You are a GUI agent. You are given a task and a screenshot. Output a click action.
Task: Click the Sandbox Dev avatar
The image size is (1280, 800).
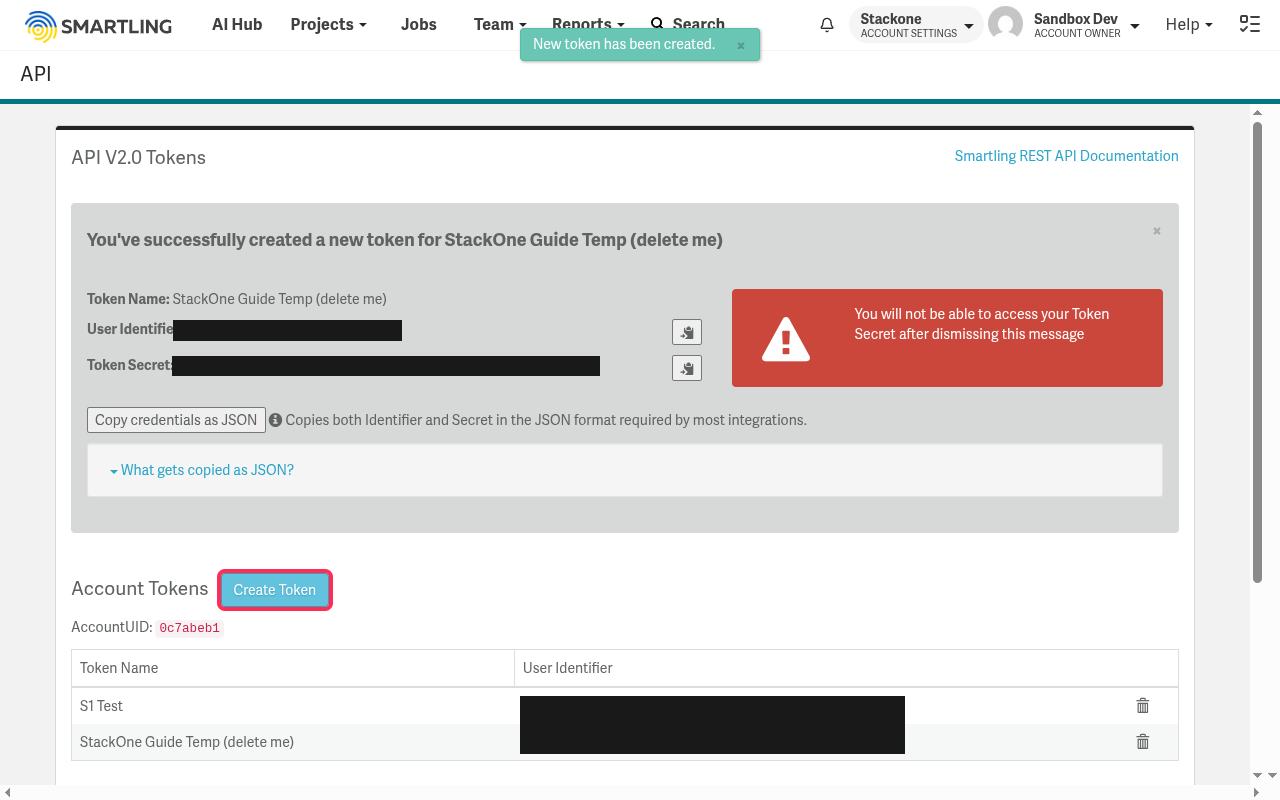(x=1005, y=24)
